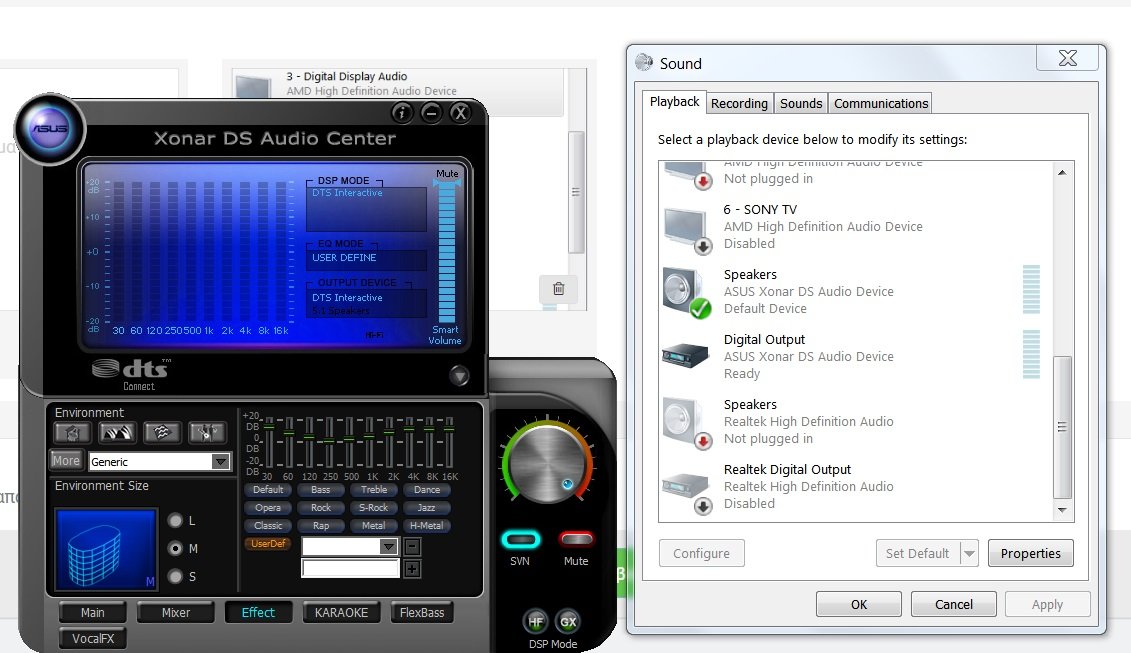1131x653 pixels.
Task: Click the playback device list scroll-down arrow
Action: [x=1062, y=510]
